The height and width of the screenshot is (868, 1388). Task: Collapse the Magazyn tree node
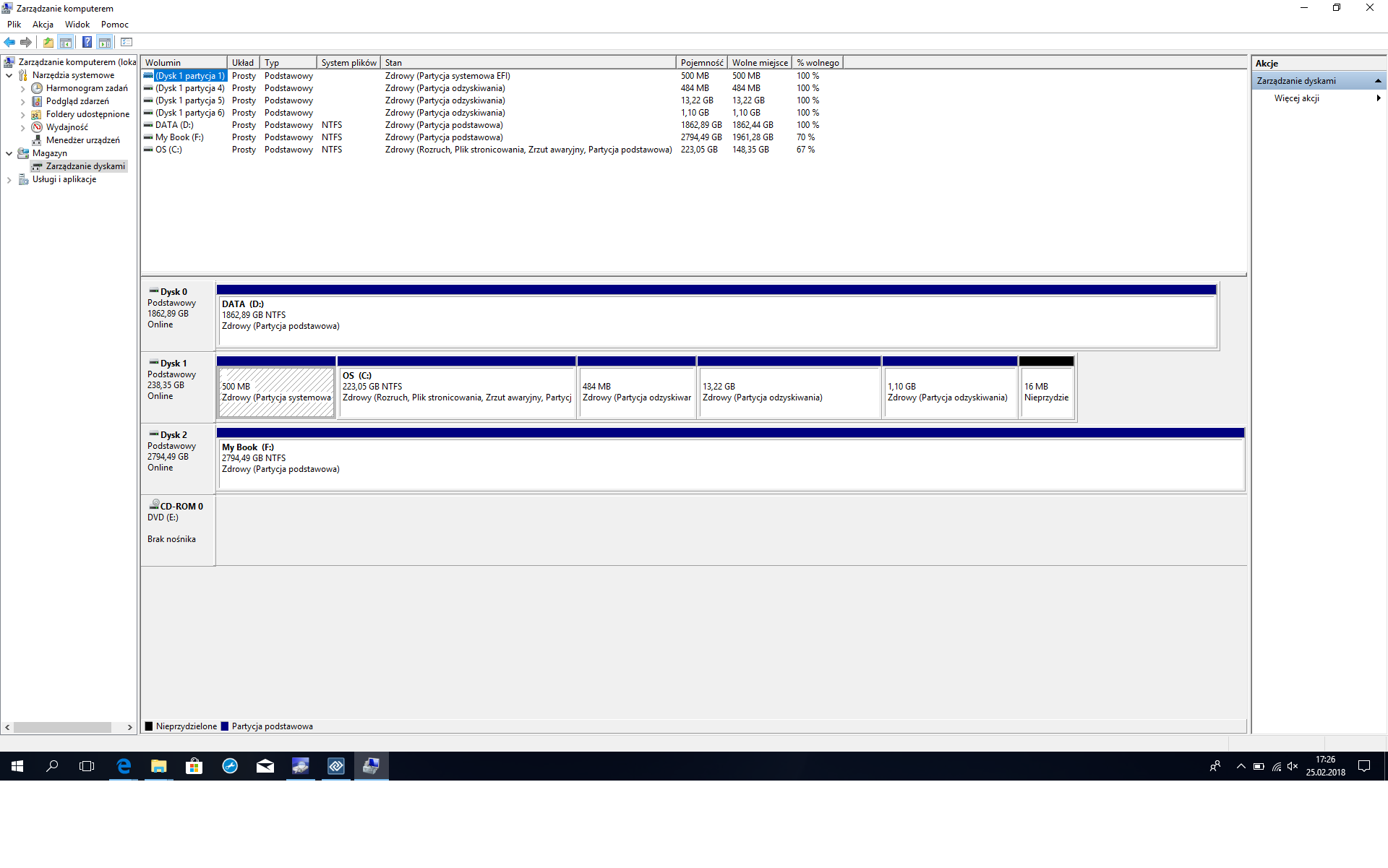[x=9, y=153]
